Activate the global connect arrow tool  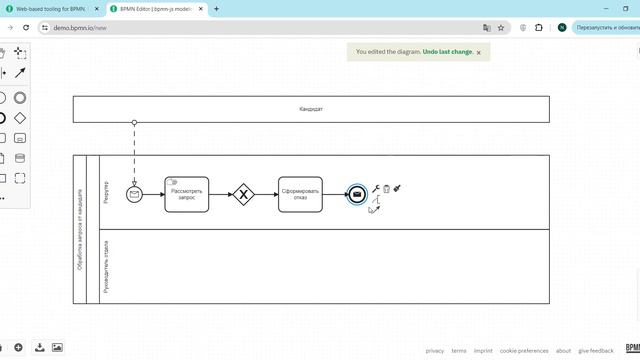click(20, 73)
